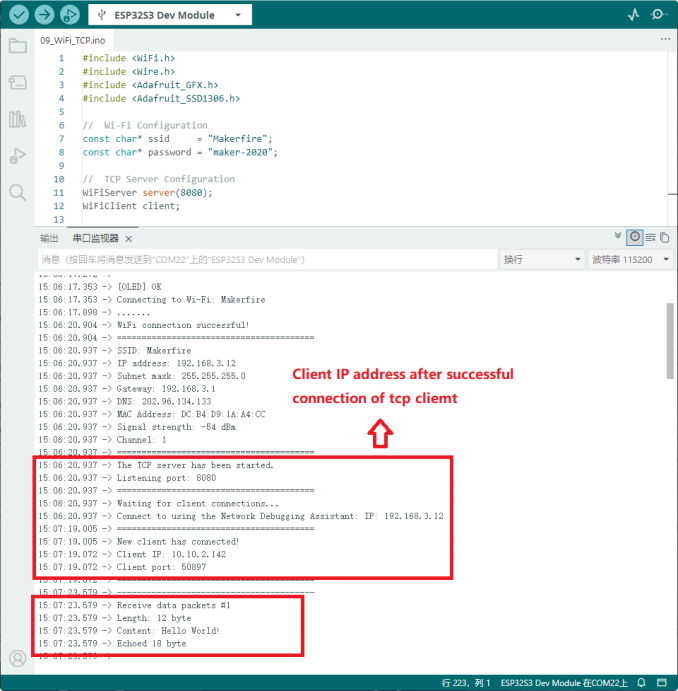Click the cursor position 行 223, 列 1
Viewport: 678px width, 691px height.
[x=466, y=683]
